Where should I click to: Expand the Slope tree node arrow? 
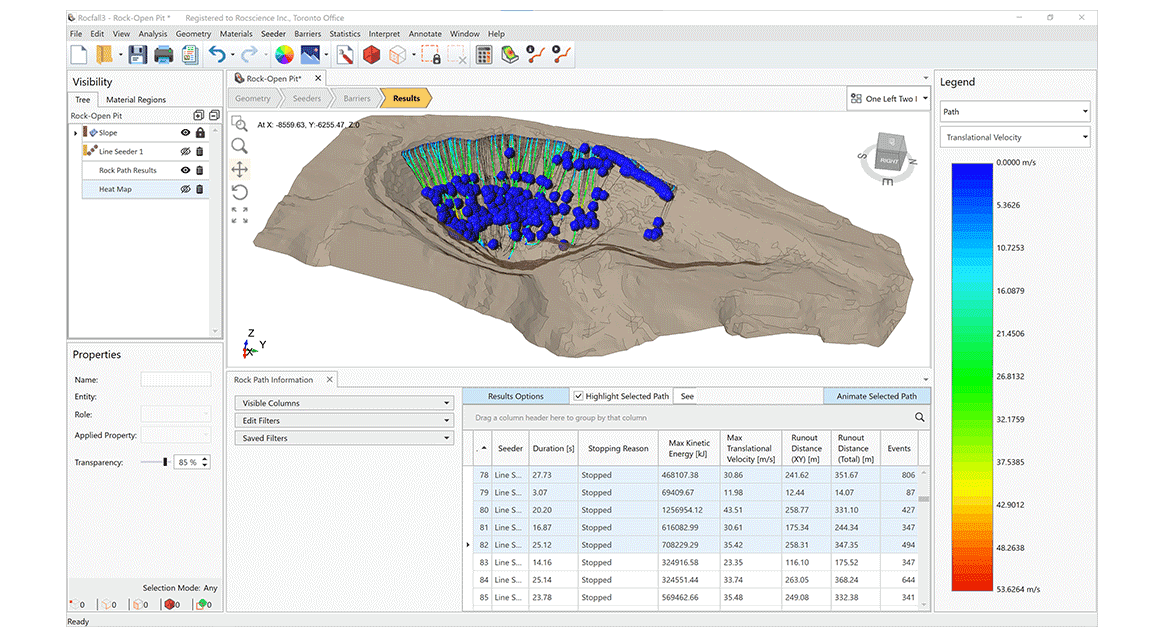[x=75, y=134]
